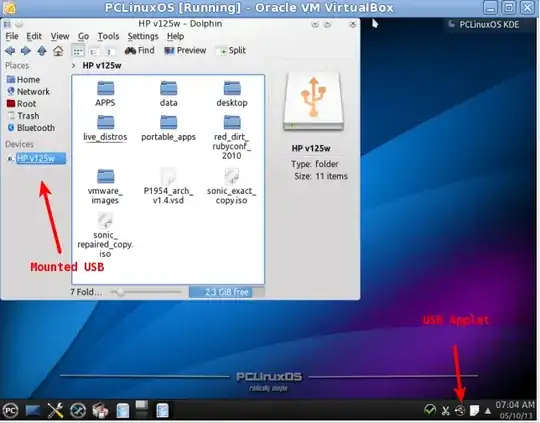
Task: Expand hidden system tray icons arrow
Action: tap(488, 411)
